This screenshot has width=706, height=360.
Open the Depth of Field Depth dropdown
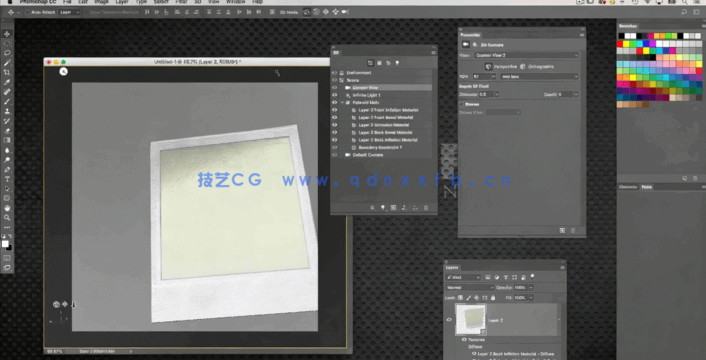click(576, 94)
